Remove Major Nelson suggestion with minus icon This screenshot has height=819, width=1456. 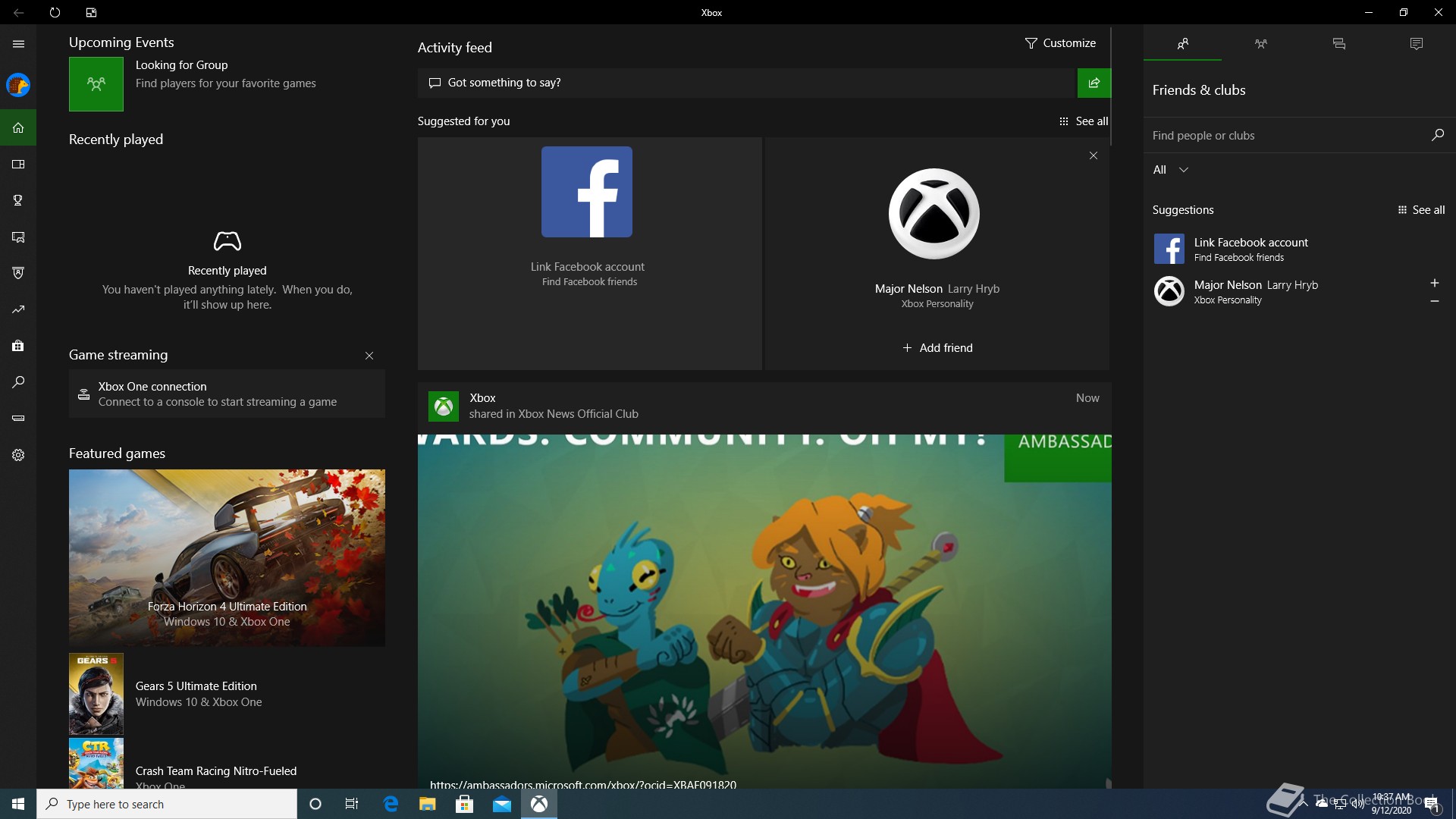(x=1435, y=301)
